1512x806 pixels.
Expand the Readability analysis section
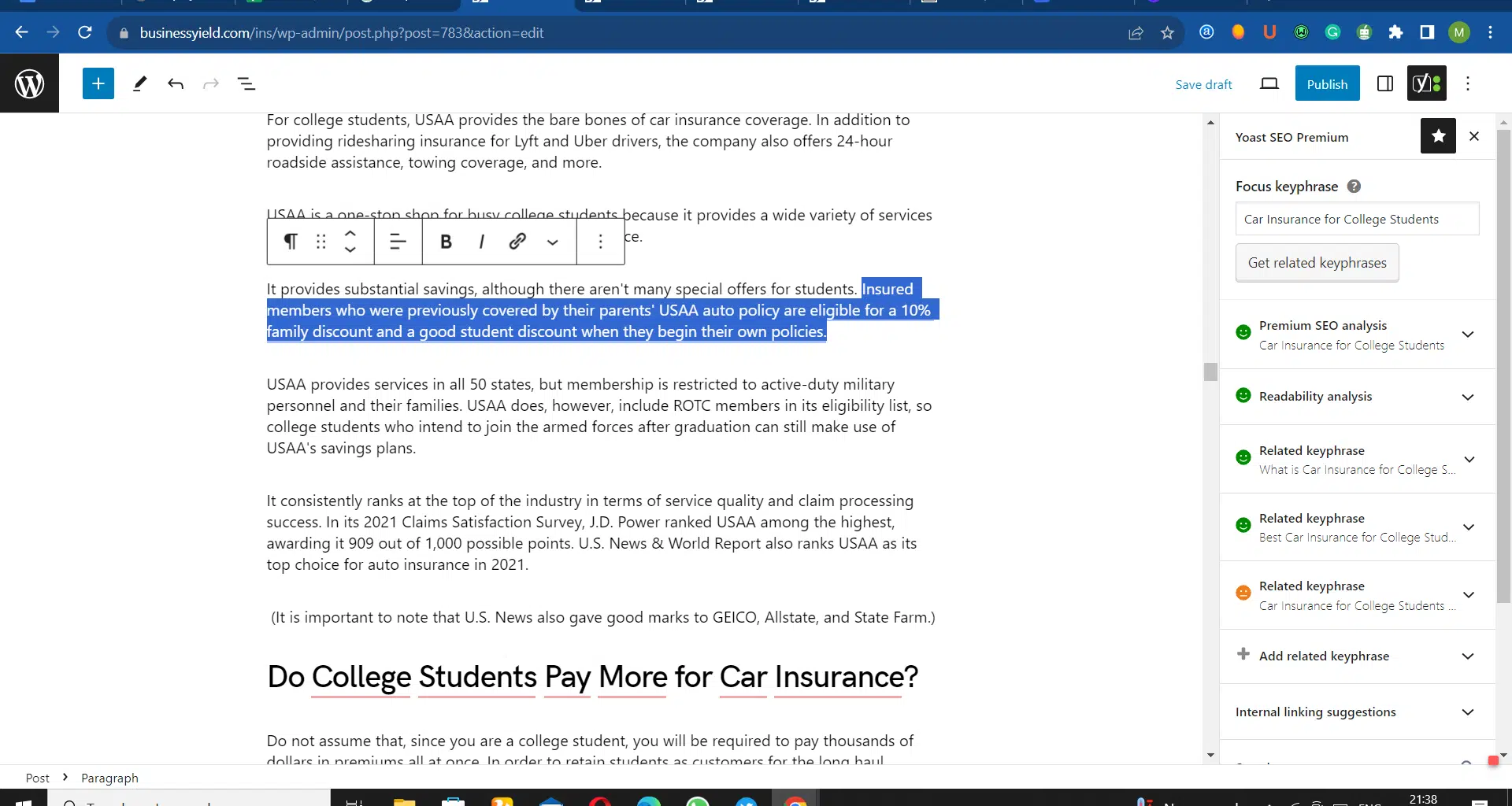coord(1468,397)
